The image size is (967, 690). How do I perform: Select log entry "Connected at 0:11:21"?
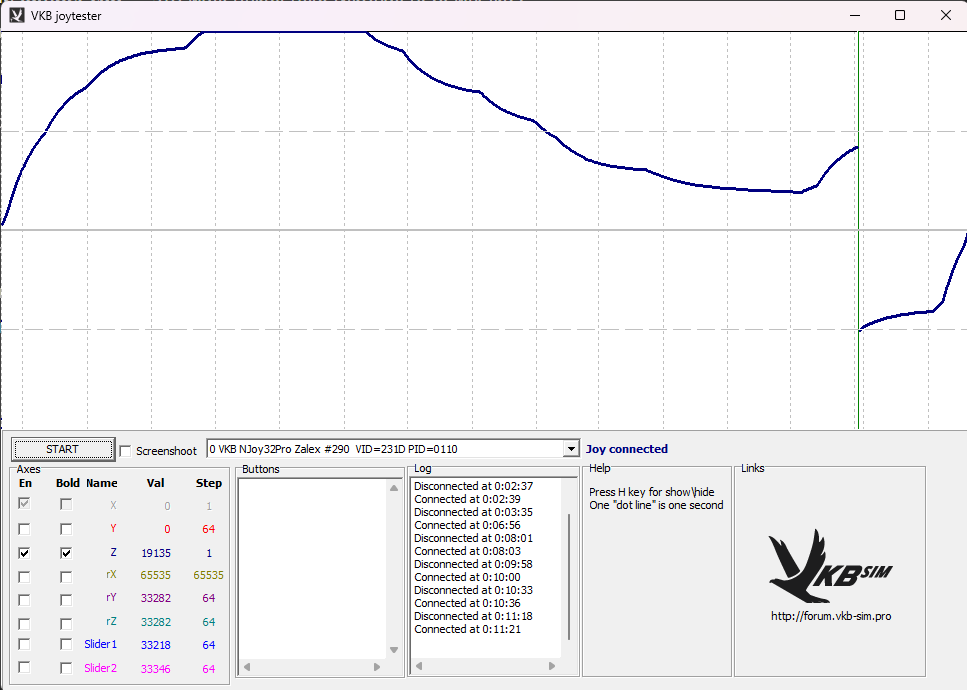pos(467,629)
